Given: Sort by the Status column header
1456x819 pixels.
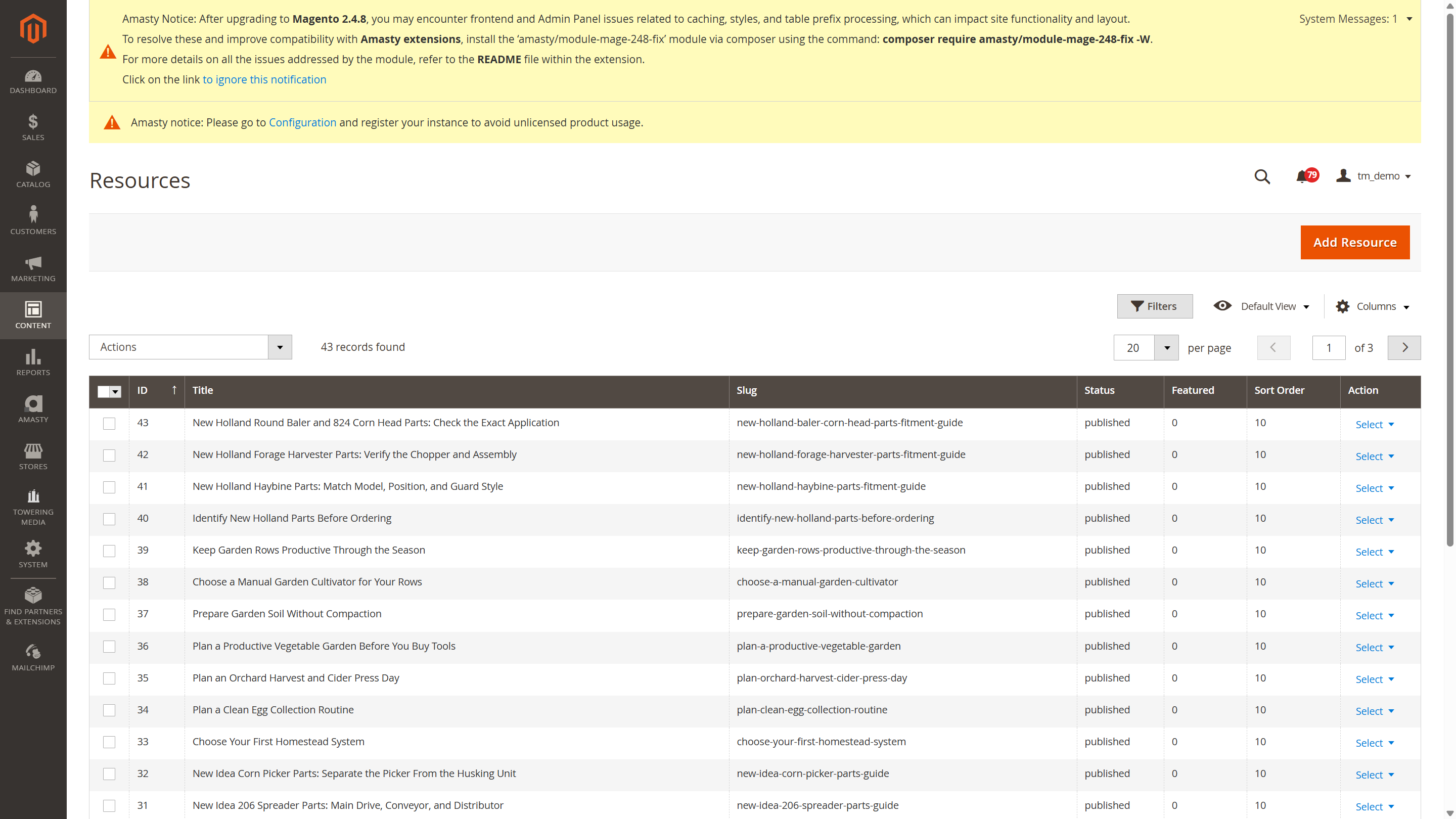Looking at the screenshot, I should pos(1099,390).
